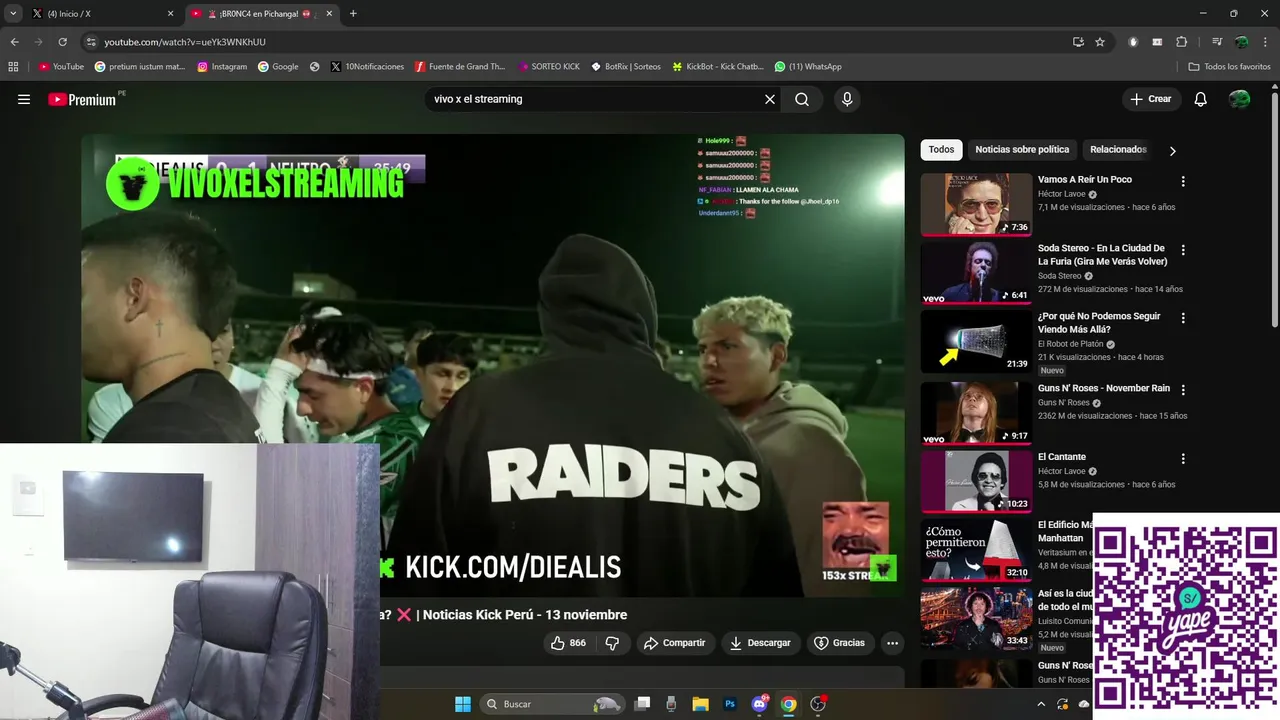The width and height of the screenshot is (1280, 720).
Task: Start voice search with the microphone
Action: point(847,99)
